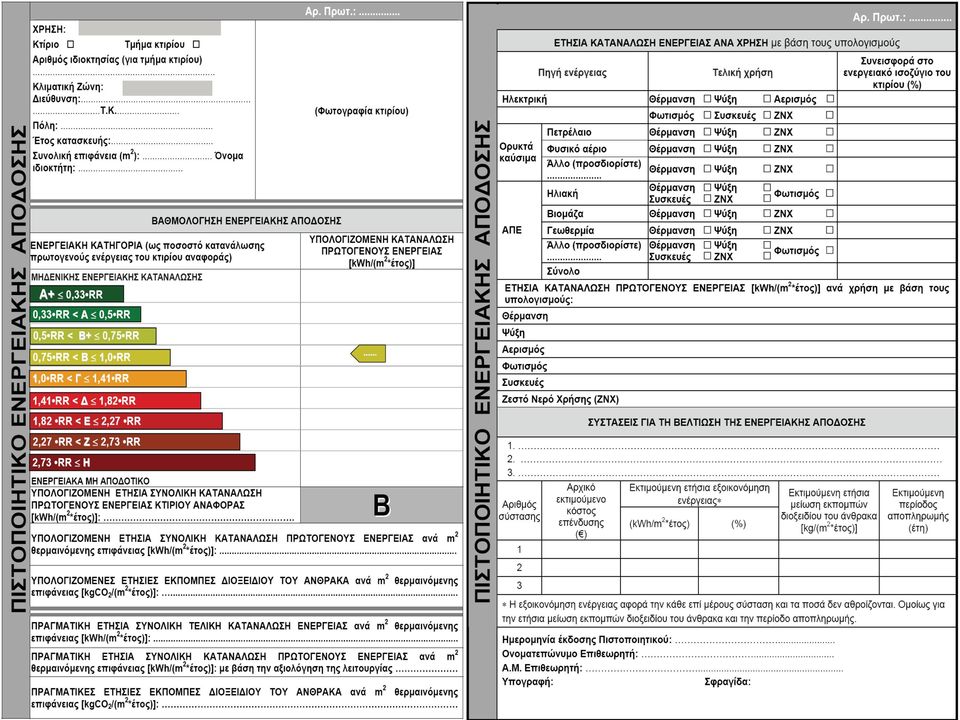Image resolution: width=960 pixels, height=720 pixels.
Task: Click the (kWh/m²*έτος) savings sub-header
Action: tap(659, 524)
